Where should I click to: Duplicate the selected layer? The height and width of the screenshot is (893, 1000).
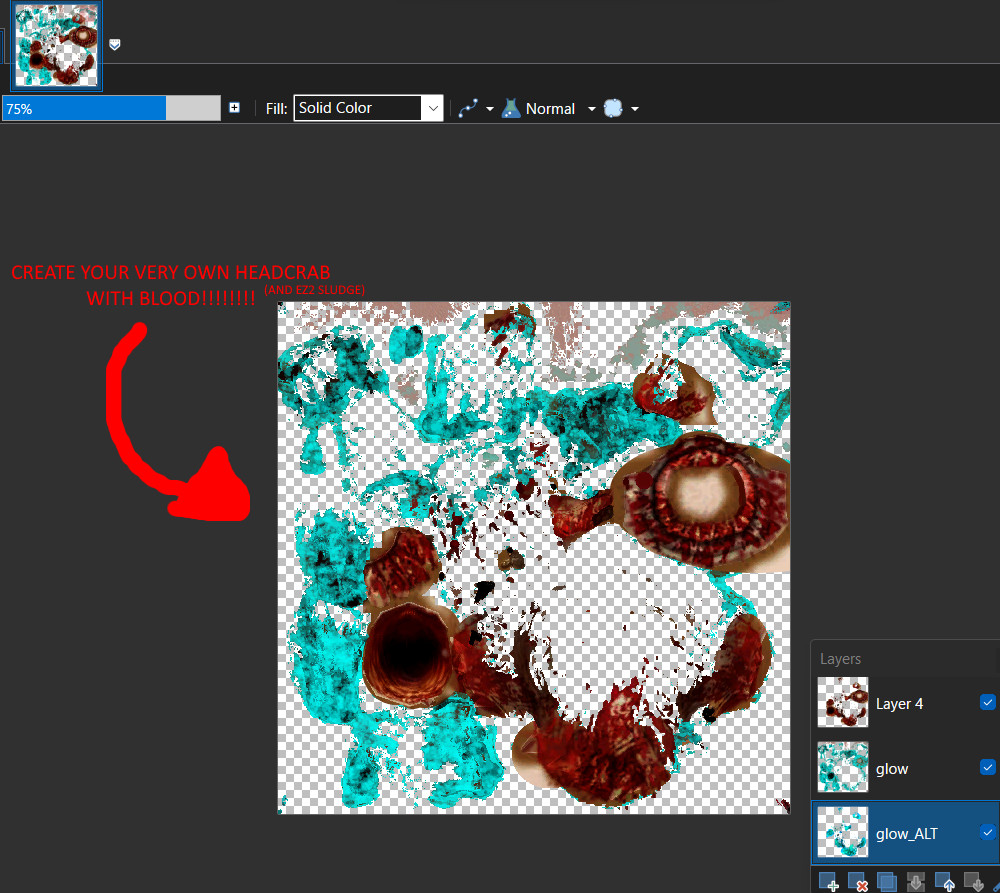[x=888, y=880]
